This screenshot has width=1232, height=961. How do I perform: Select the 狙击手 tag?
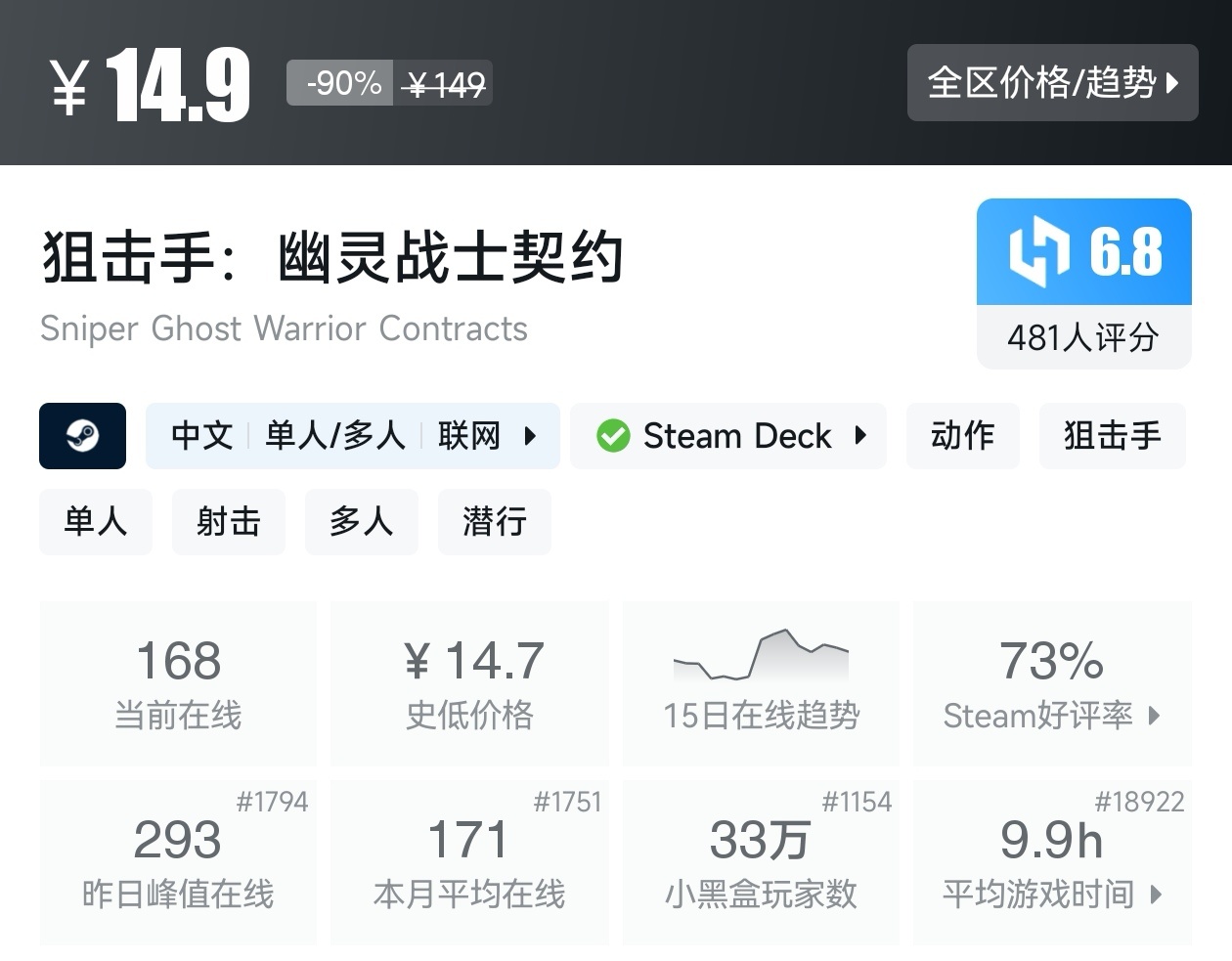pyautogui.click(x=1113, y=436)
